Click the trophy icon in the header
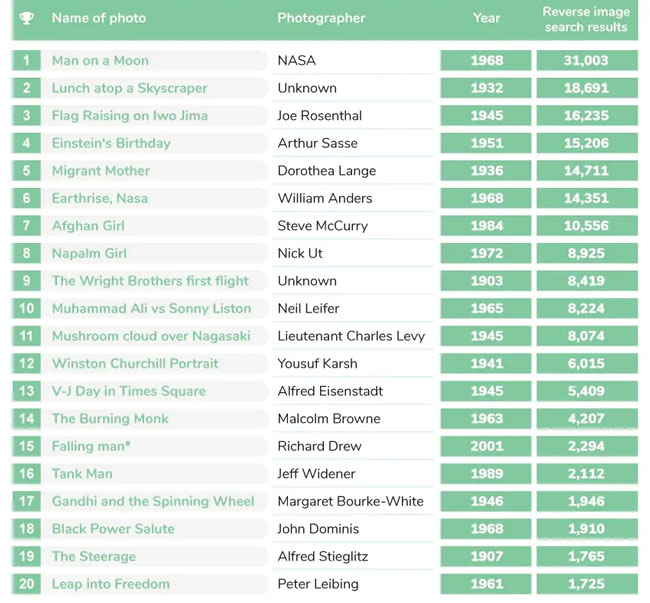650x603 pixels. [27, 18]
